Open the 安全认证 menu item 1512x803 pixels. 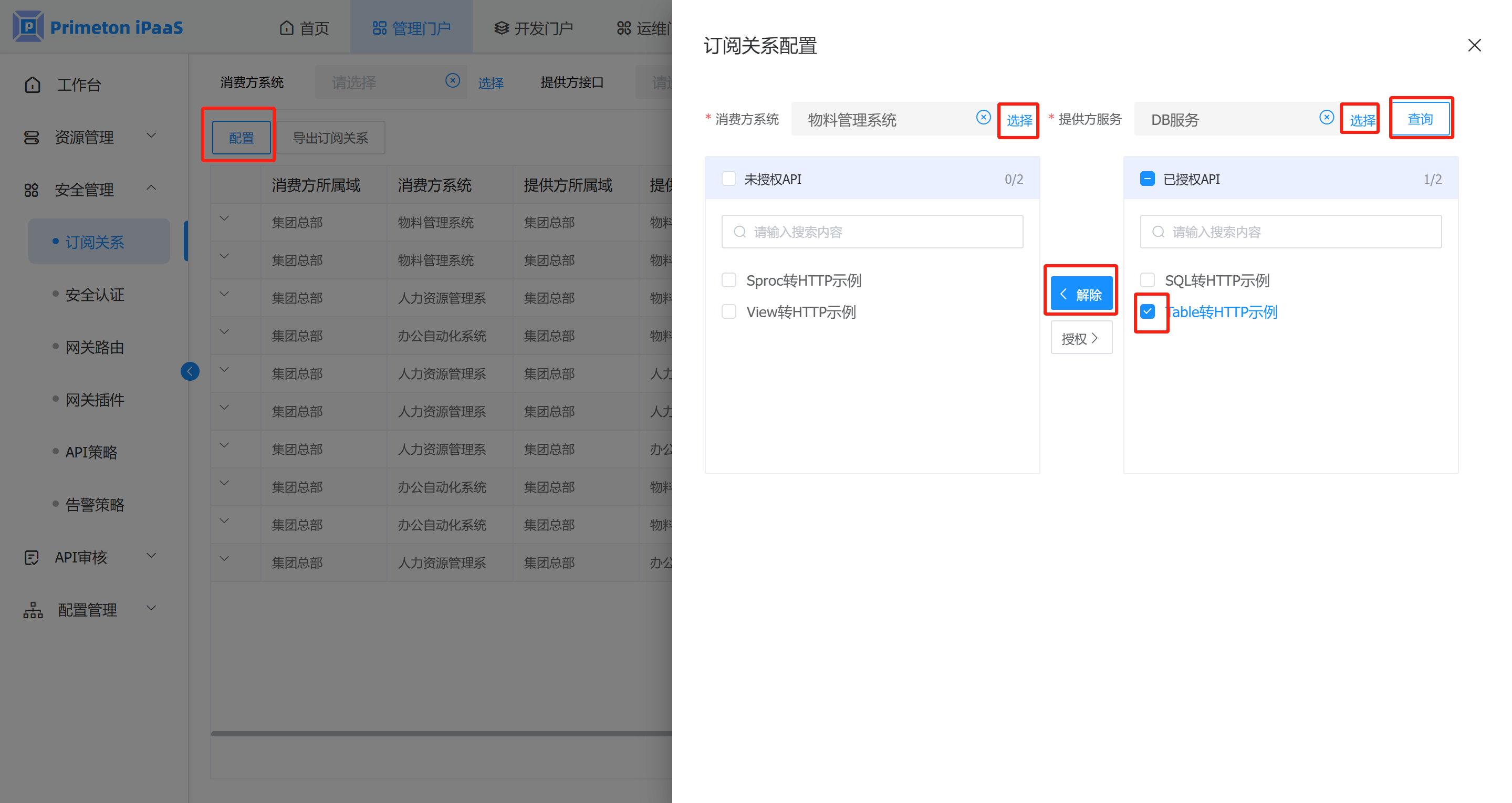pyautogui.click(x=95, y=295)
